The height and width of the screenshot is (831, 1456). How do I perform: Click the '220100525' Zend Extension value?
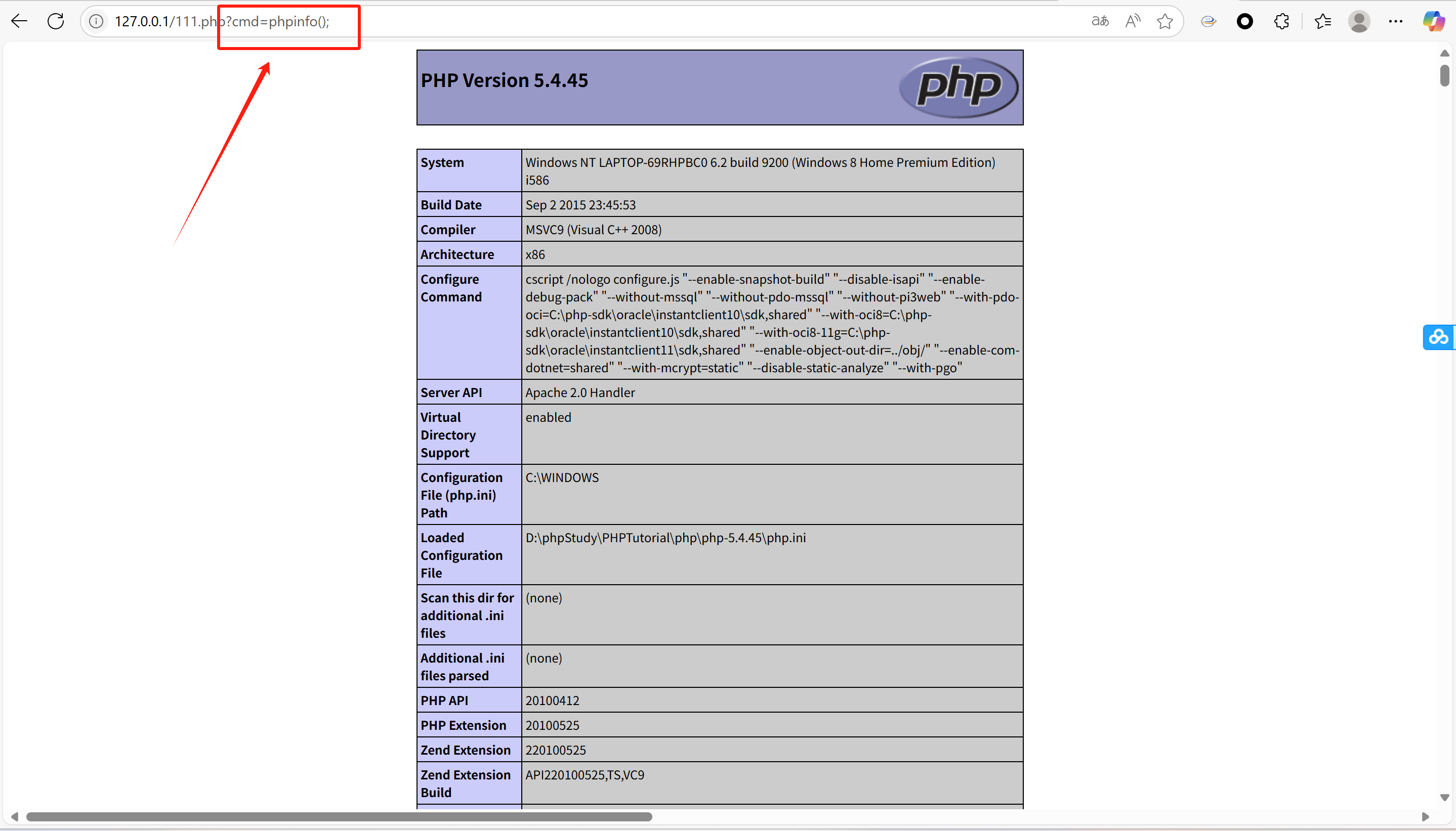coord(556,750)
